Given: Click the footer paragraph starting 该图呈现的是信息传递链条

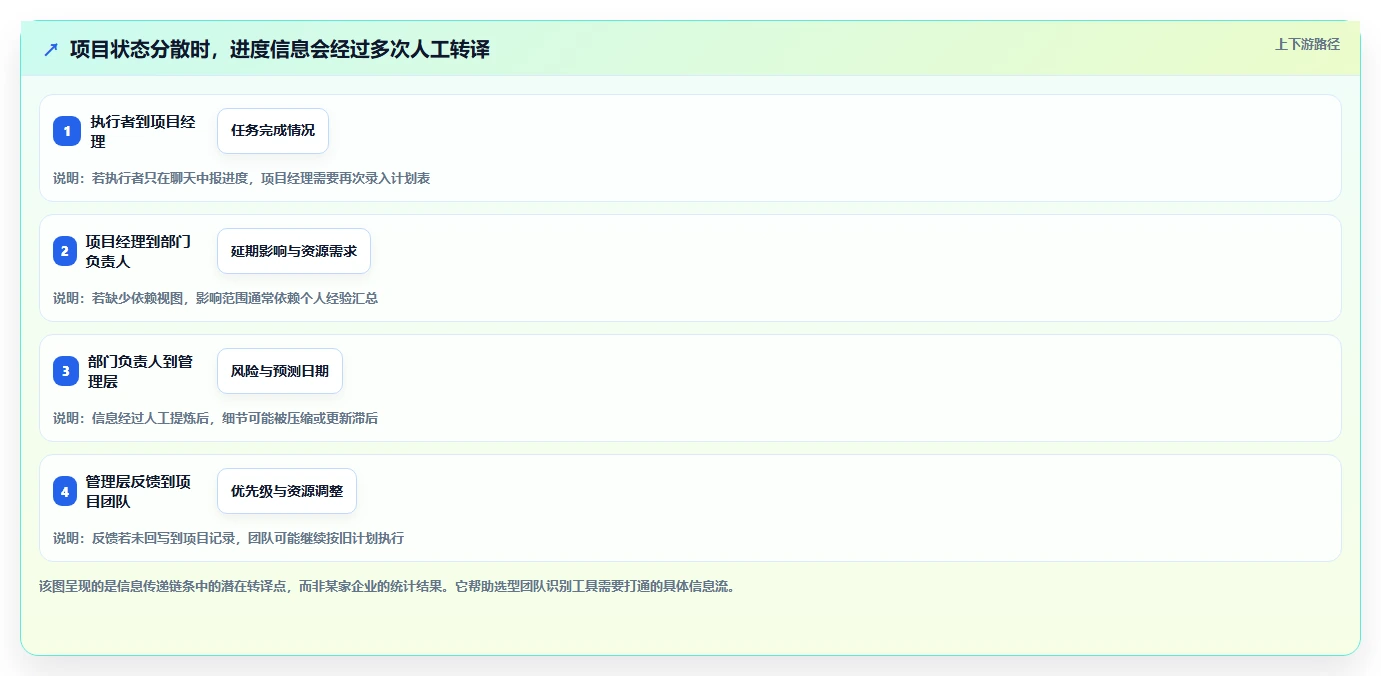Looking at the screenshot, I should pos(388,586).
